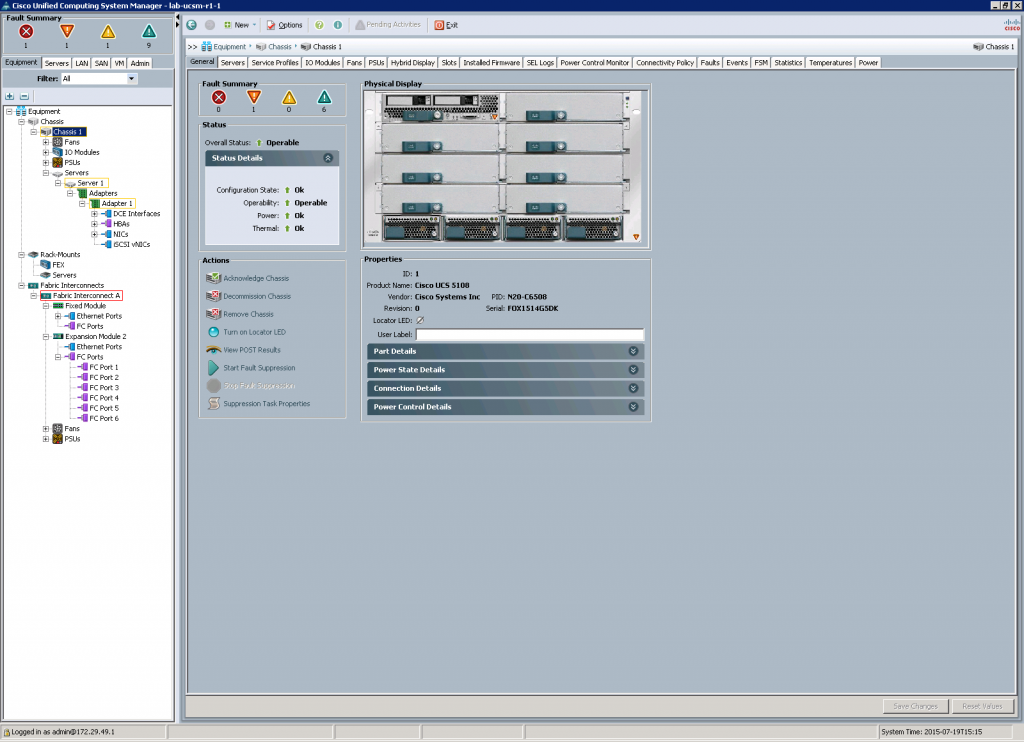Collapse the Status Details section

click(x=328, y=158)
